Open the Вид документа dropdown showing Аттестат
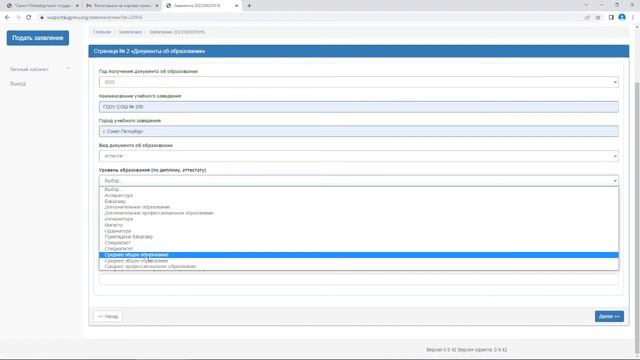This screenshot has height=360, width=640. click(358, 156)
